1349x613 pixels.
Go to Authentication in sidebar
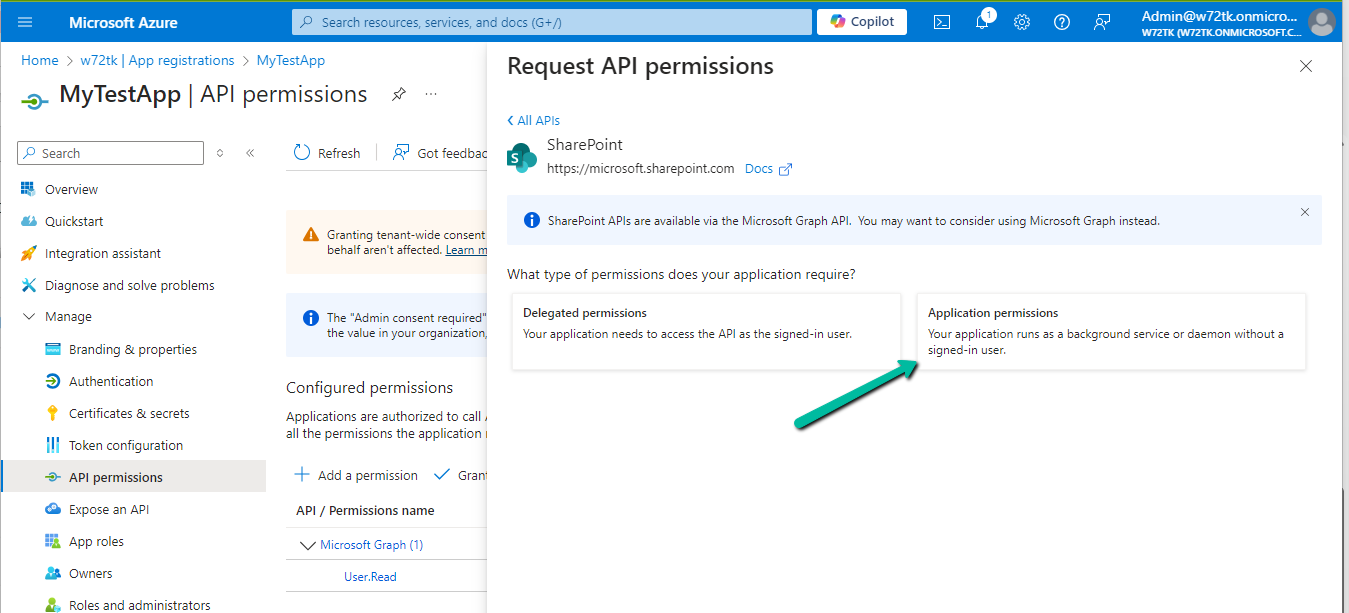(x=110, y=381)
